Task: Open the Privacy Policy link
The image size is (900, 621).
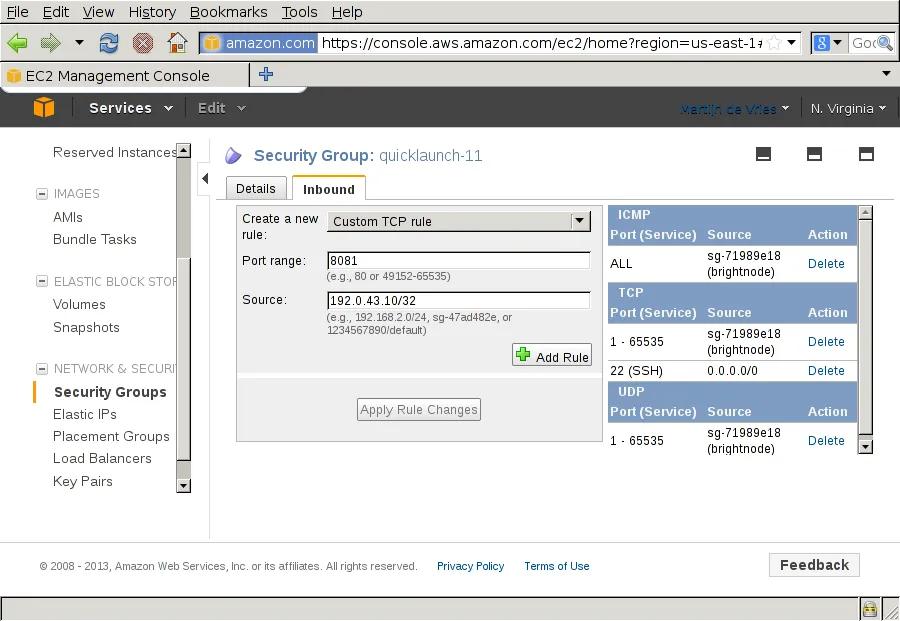Action: [470, 566]
